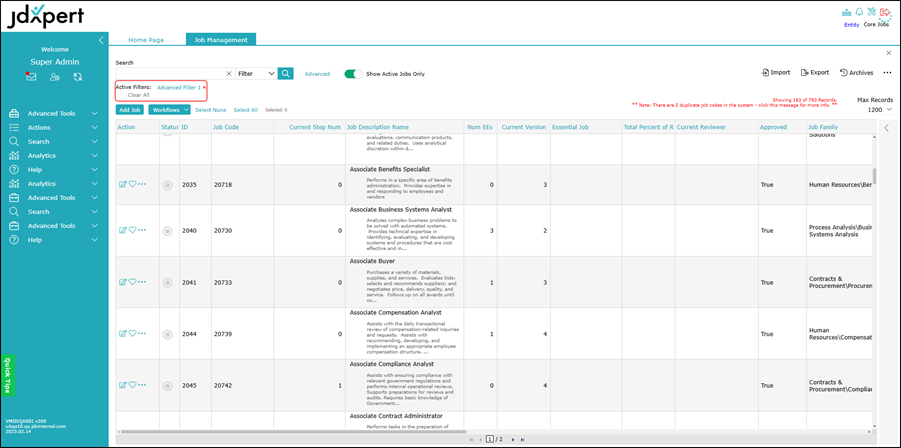Open the toolbar overflow ellipsis next to Archives

887,73
